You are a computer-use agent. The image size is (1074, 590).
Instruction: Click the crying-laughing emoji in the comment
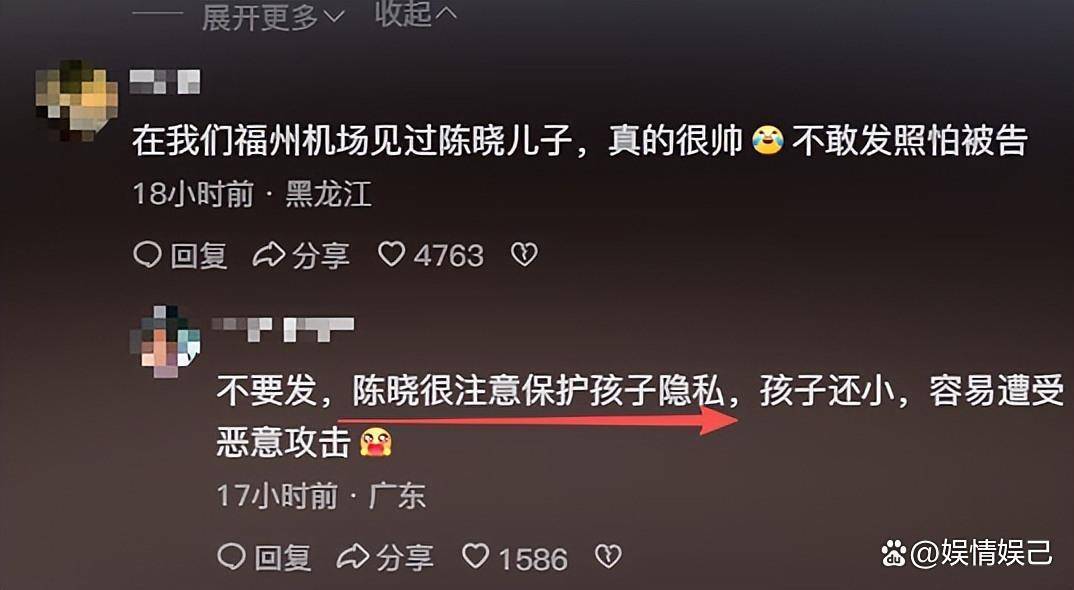click(x=767, y=140)
